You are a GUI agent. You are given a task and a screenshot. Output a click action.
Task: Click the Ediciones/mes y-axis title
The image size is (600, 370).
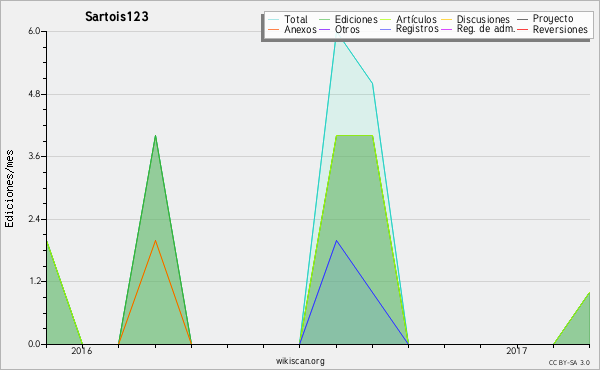click(9, 189)
